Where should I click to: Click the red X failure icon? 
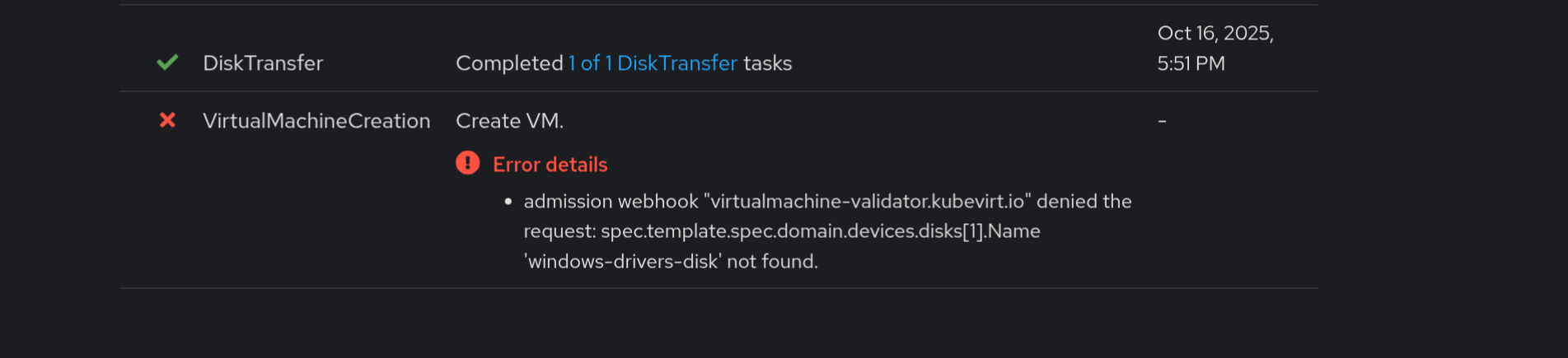[167, 120]
